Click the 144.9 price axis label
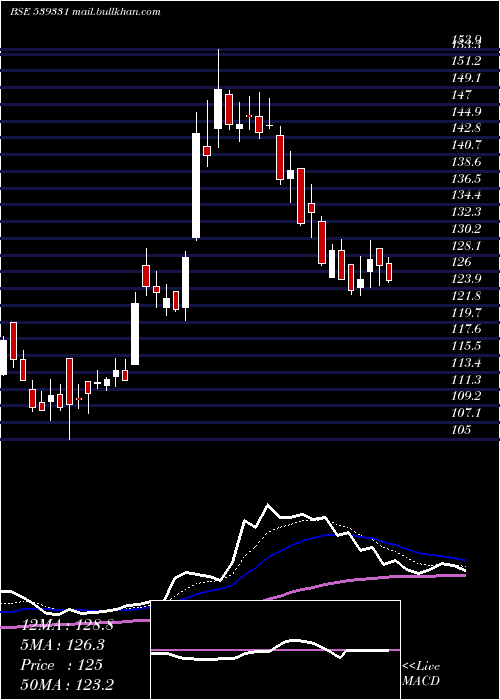Screen dimensions: 500x700 click(x=467, y=111)
